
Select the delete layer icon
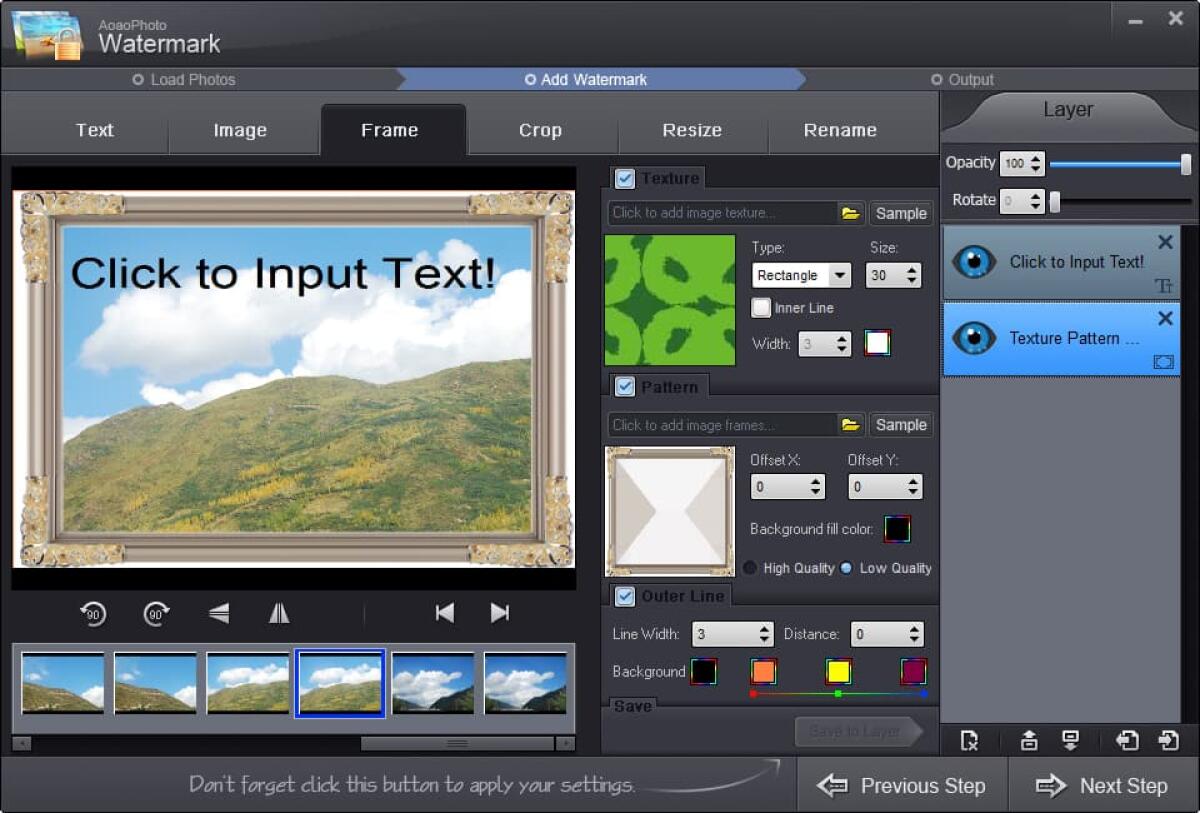click(x=970, y=741)
